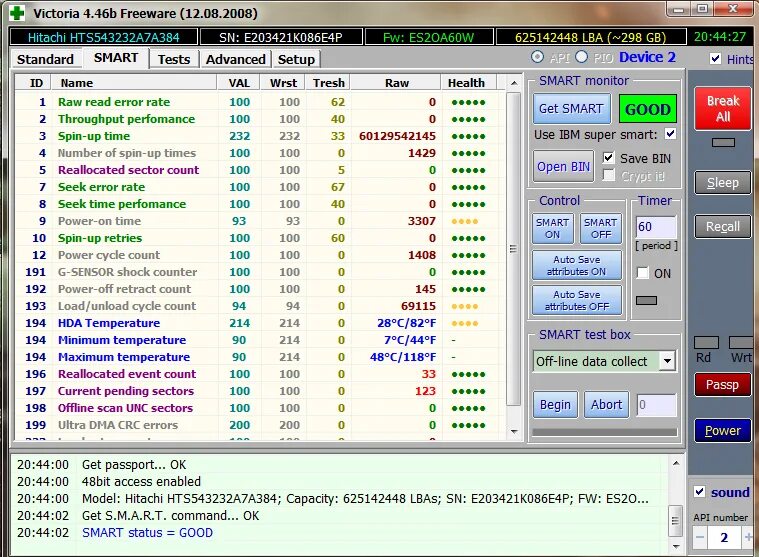Image resolution: width=759 pixels, height=557 pixels.
Task: Select the Current pending sectors row
Action: coord(259,391)
